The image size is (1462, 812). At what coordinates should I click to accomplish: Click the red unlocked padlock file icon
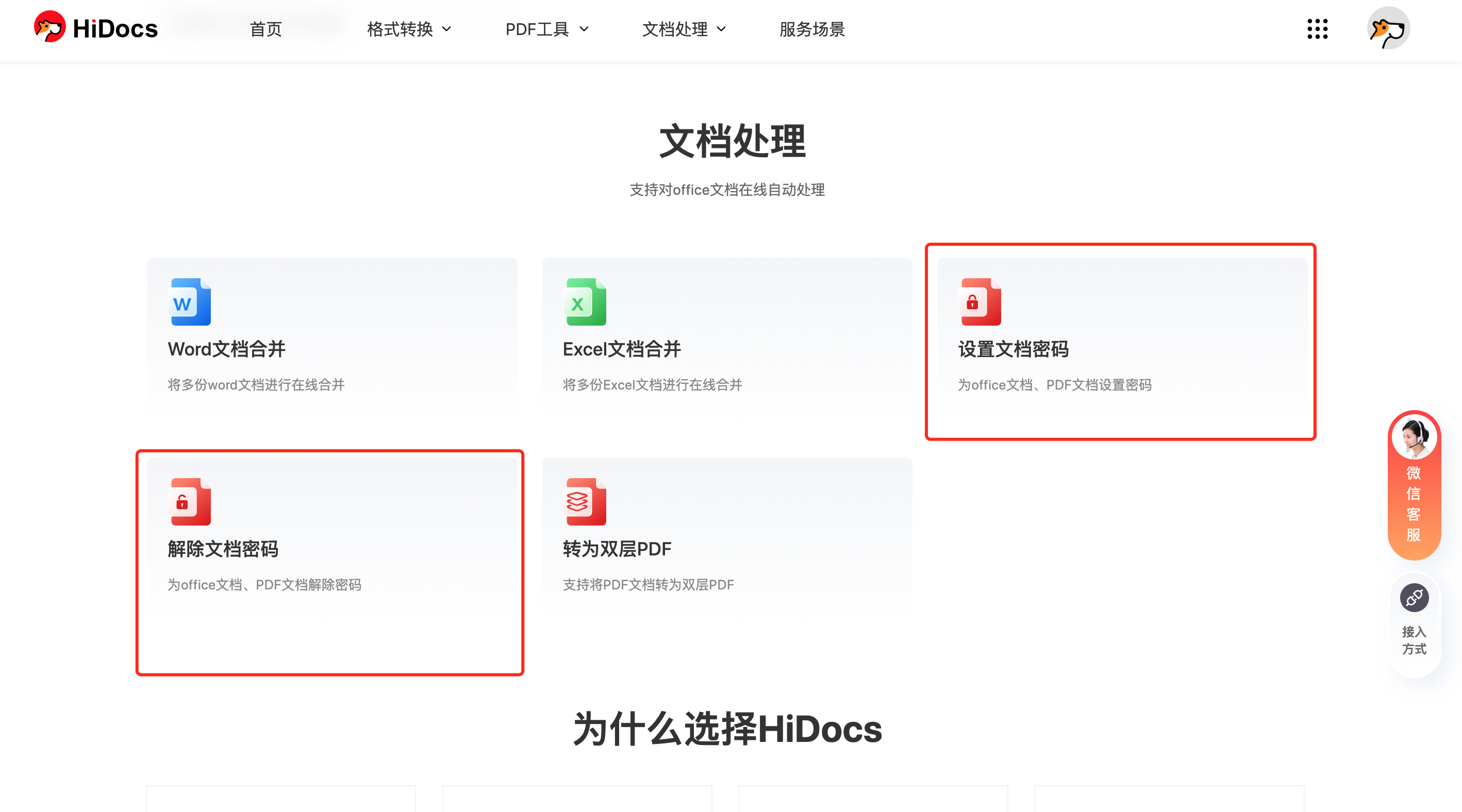coord(190,502)
